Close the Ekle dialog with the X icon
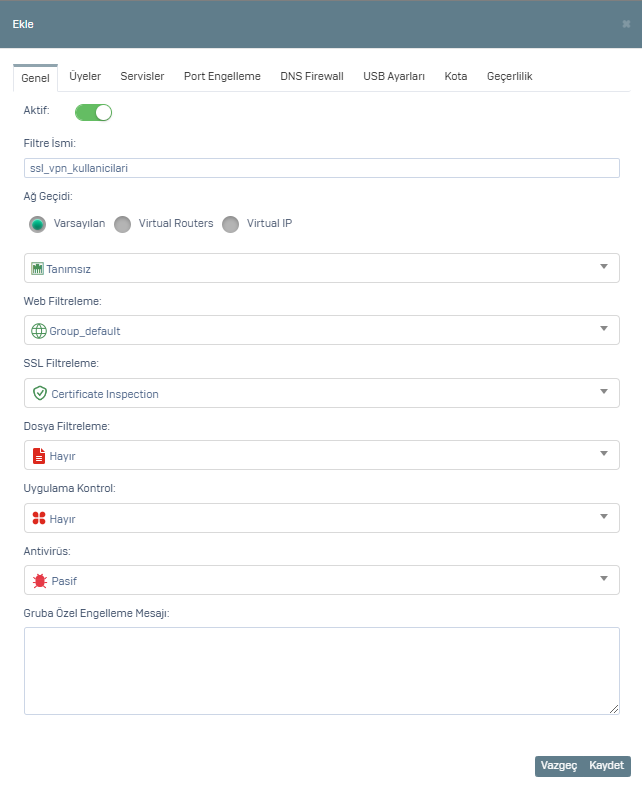 pyautogui.click(x=626, y=24)
